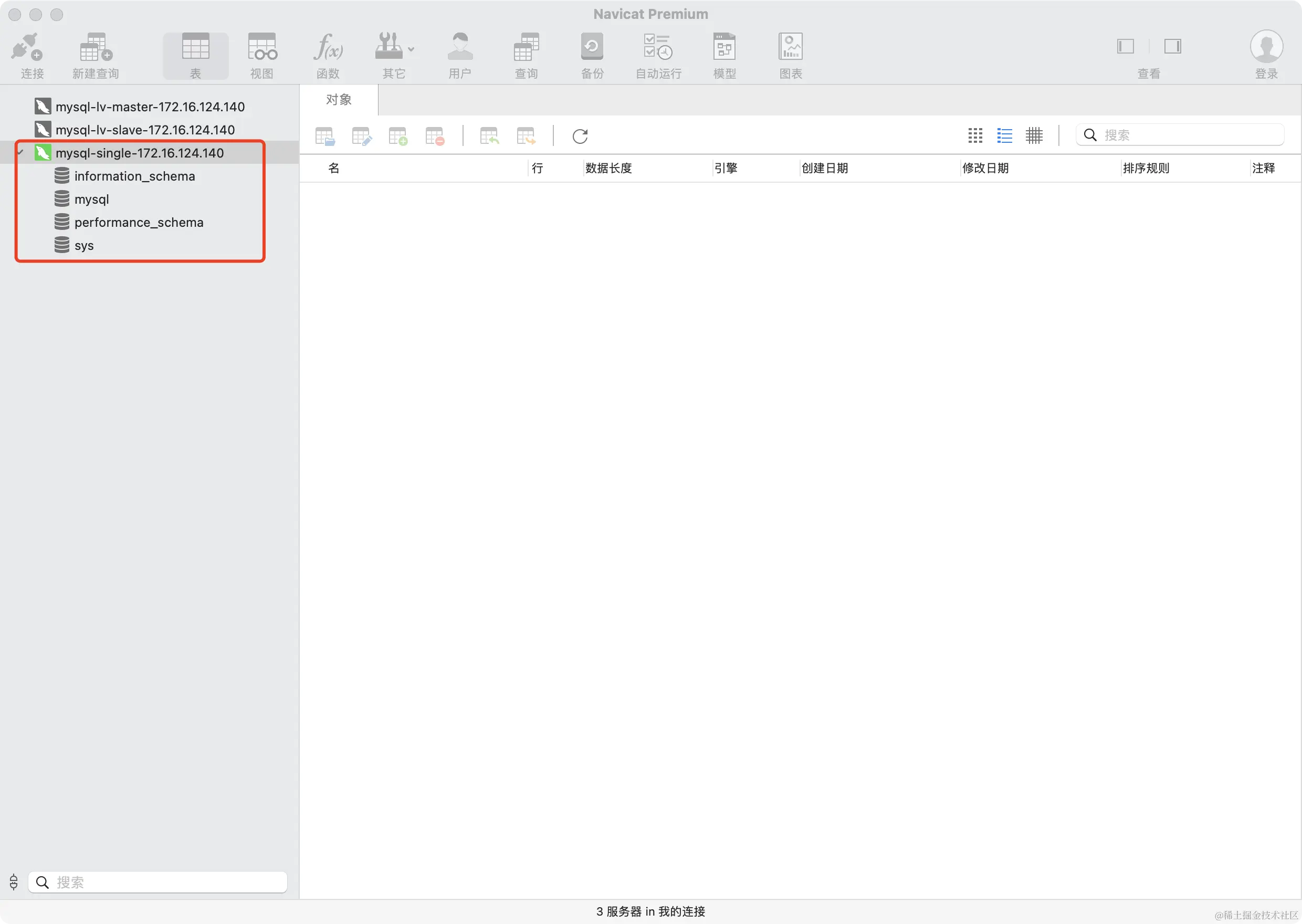The image size is (1302, 924).
Task: Switch to detail table view mode
Action: pos(1034,135)
